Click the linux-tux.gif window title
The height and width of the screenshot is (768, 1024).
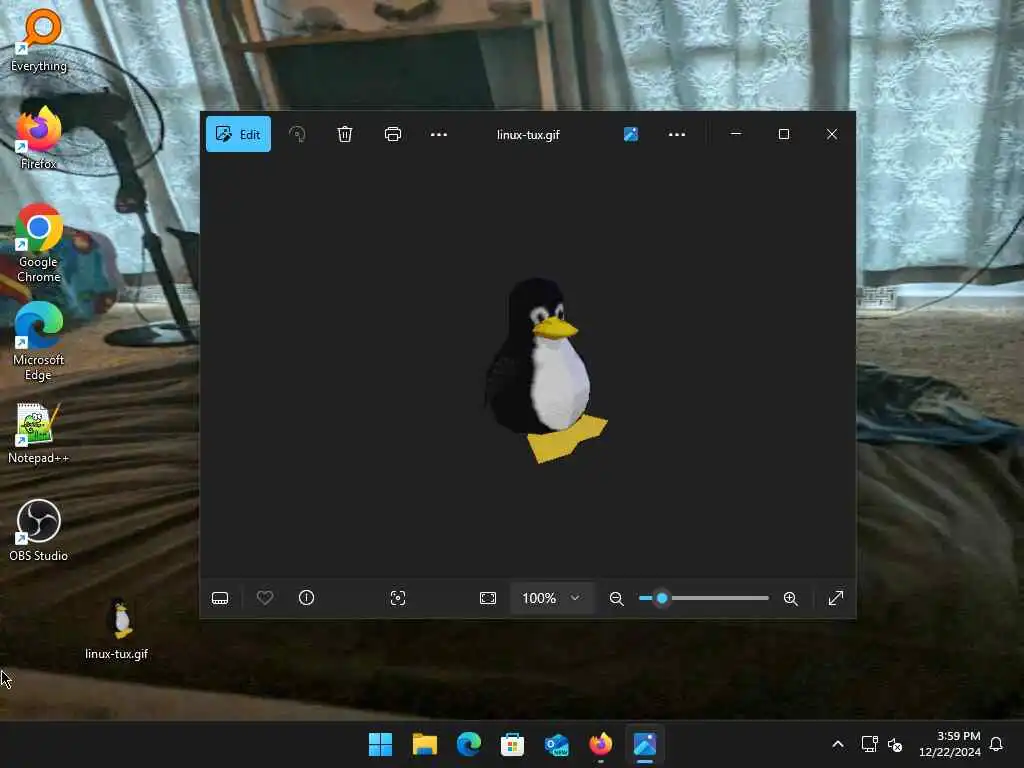click(x=528, y=135)
